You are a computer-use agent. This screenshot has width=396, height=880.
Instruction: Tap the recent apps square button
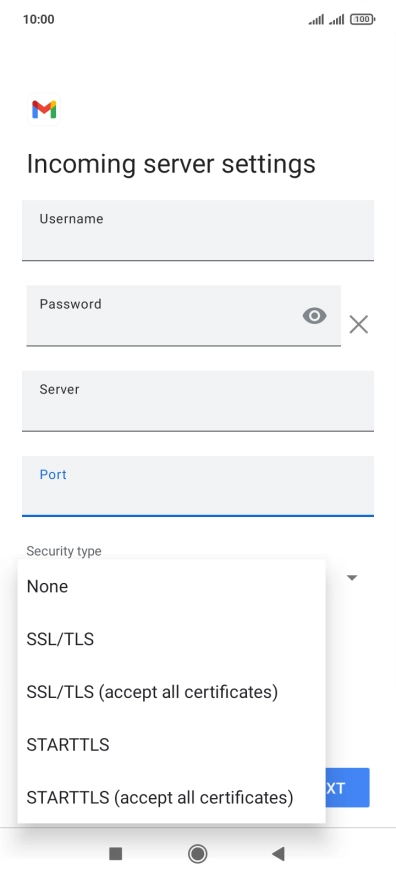[x=116, y=854]
